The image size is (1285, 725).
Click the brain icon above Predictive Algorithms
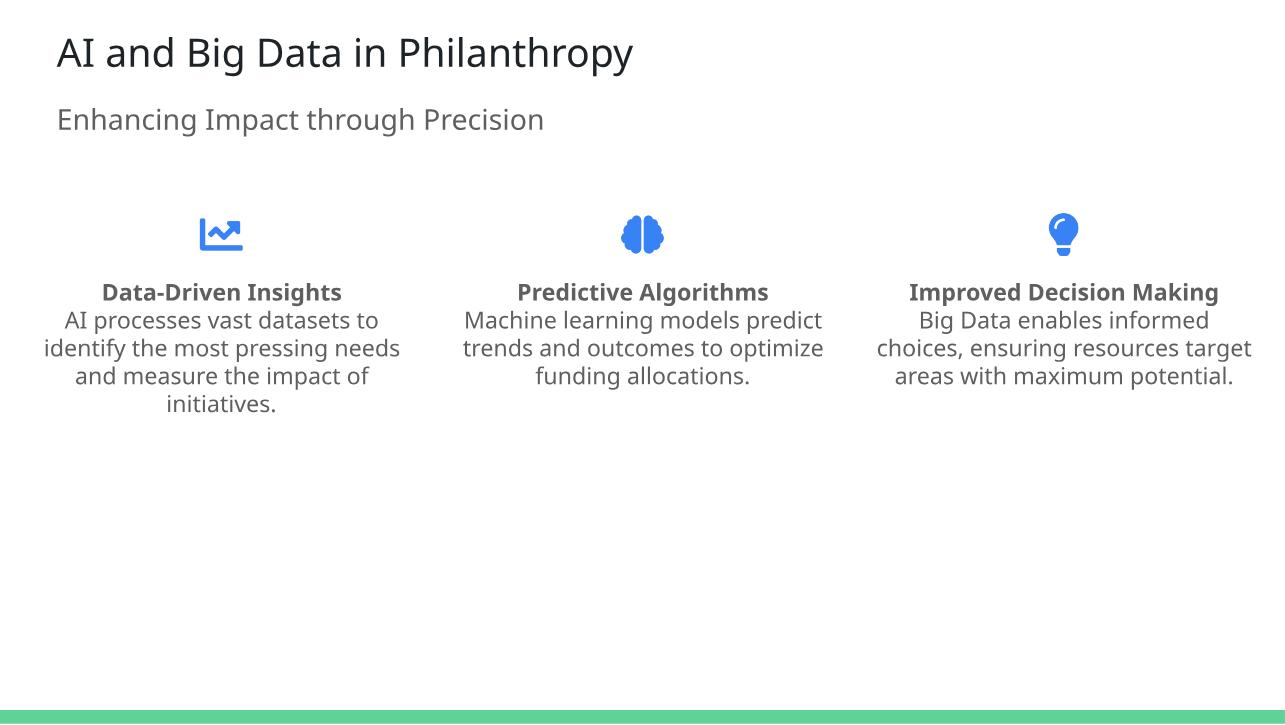click(642, 235)
